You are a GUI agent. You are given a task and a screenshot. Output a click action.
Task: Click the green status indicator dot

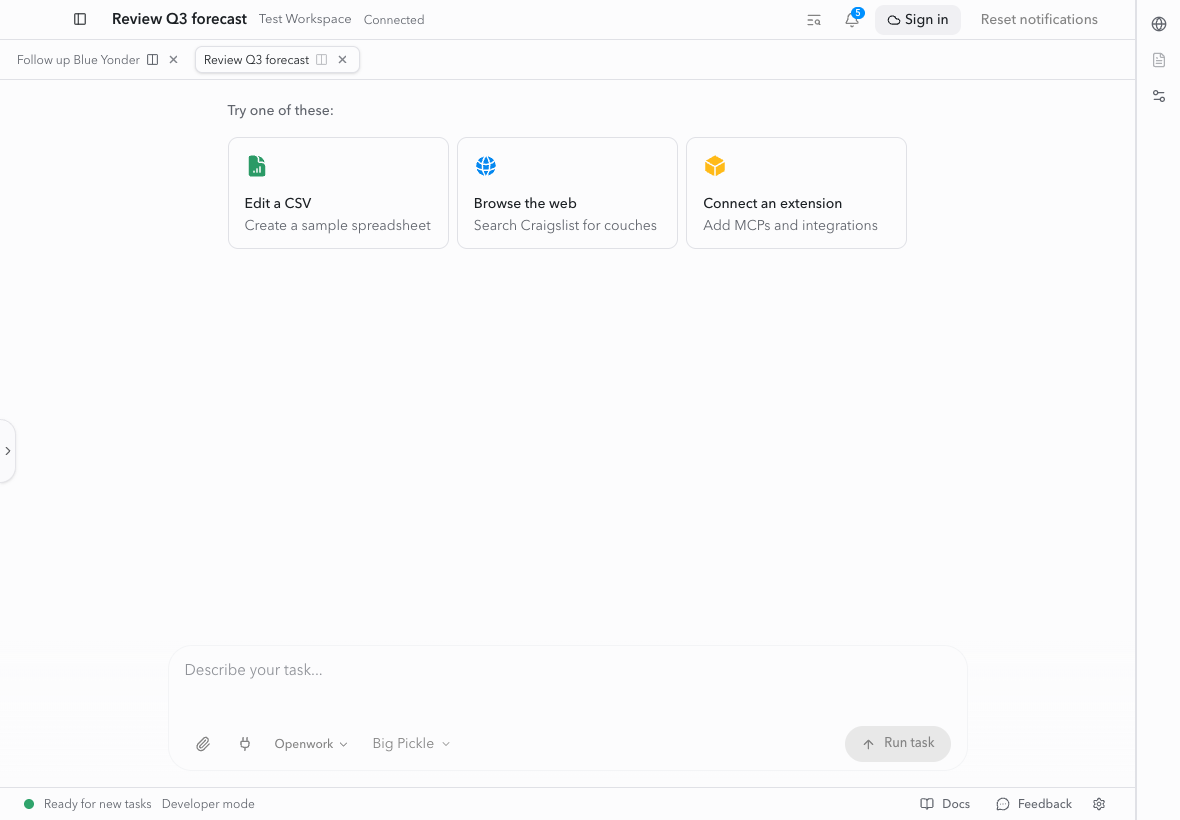[x=29, y=804]
